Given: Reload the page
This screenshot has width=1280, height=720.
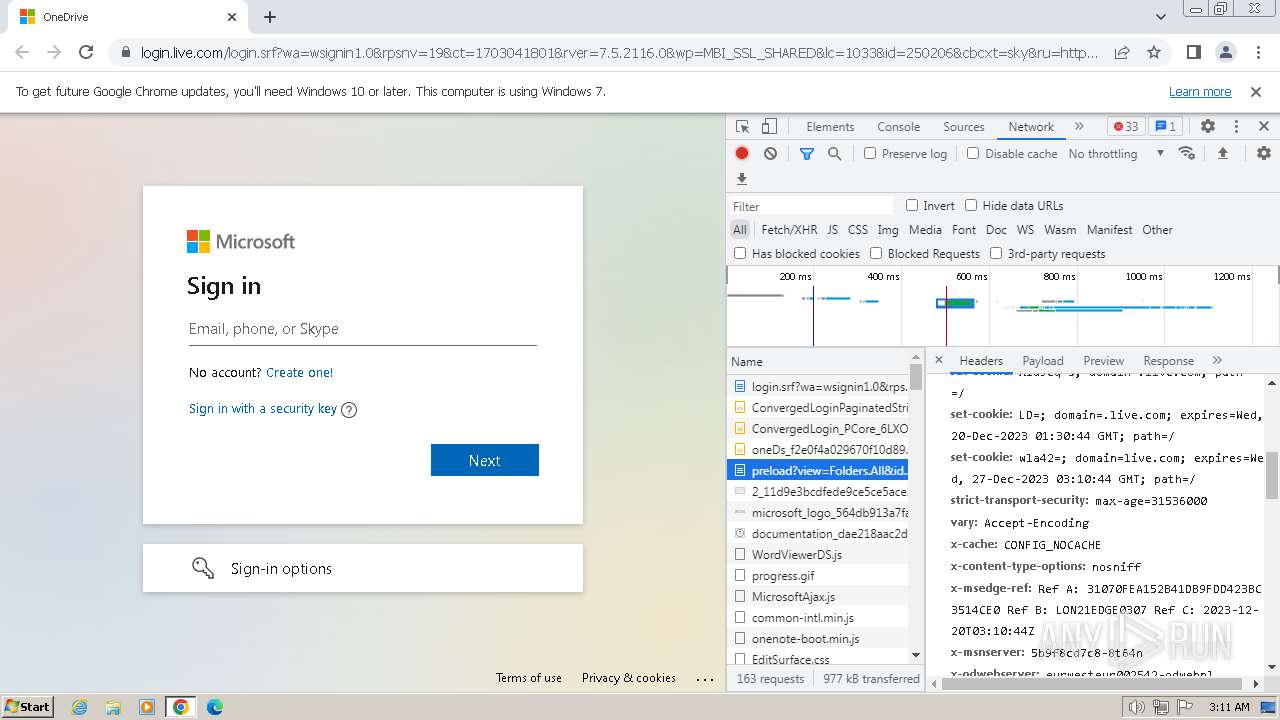Looking at the screenshot, I should tap(86, 52).
